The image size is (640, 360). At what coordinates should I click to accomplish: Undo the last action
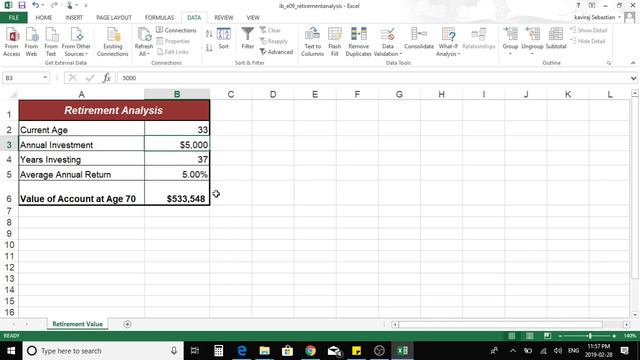pos(36,5)
